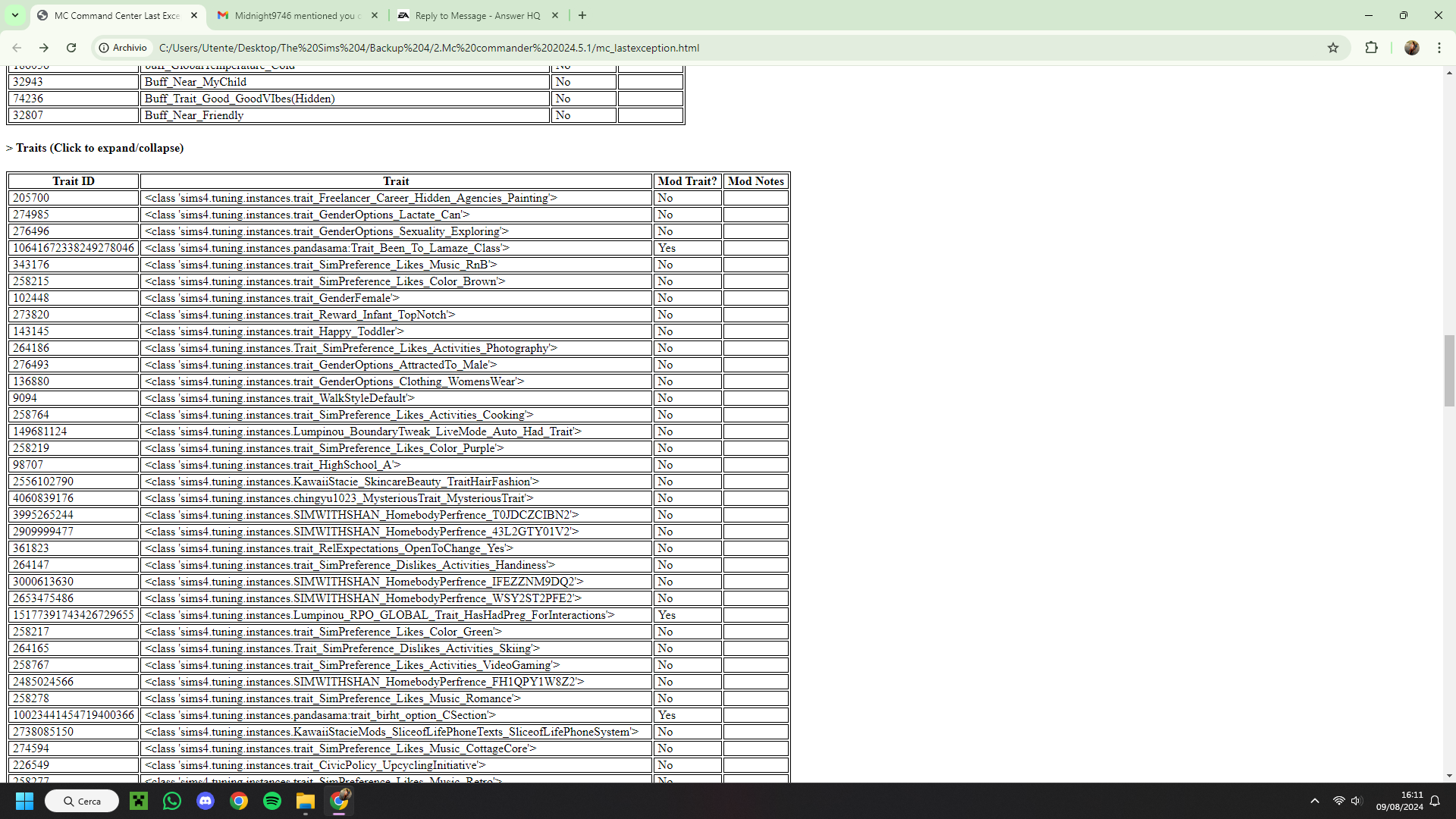Open WhatsApp from the taskbar
The height and width of the screenshot is (819, 1456).
(x=171, y=801)
